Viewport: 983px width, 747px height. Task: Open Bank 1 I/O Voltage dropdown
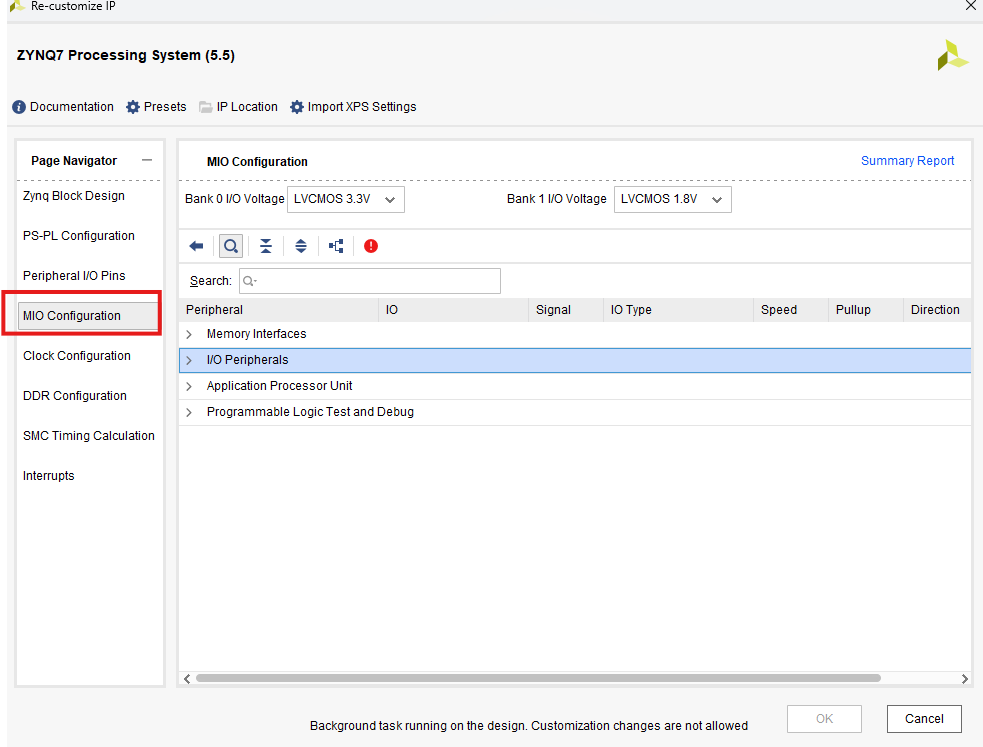pyautogui.click(x=672, y=199)
